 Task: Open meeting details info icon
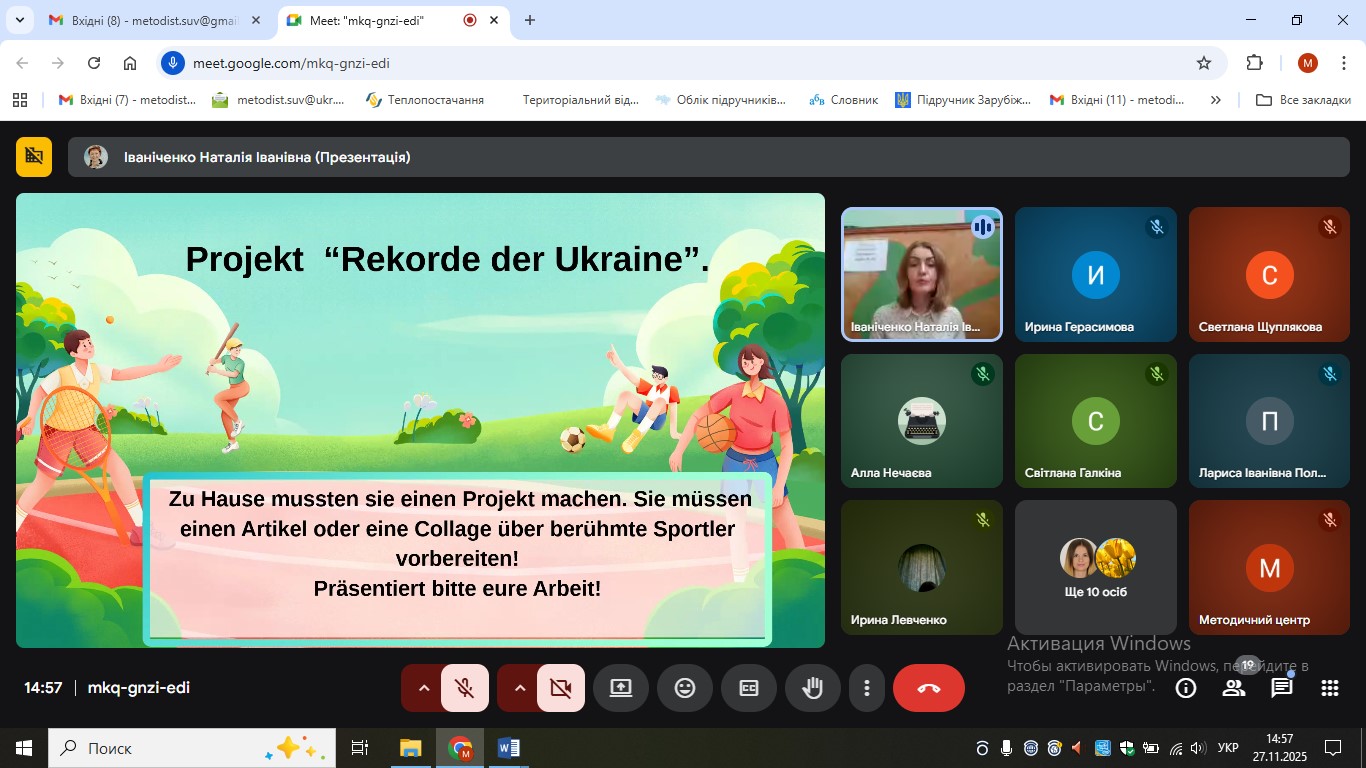(x=1186, y=688)
